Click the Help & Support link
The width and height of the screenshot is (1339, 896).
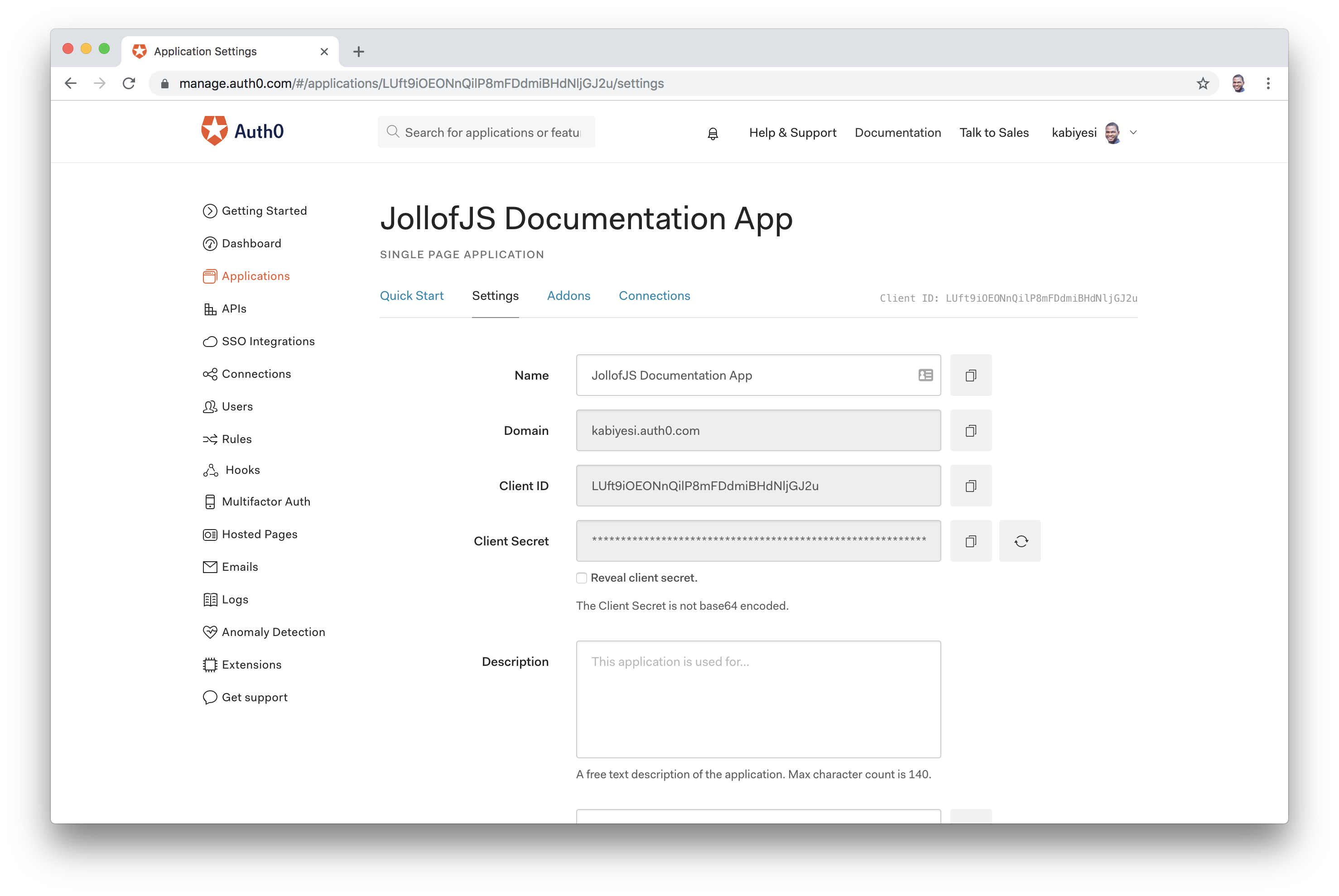tap(792, 133)
